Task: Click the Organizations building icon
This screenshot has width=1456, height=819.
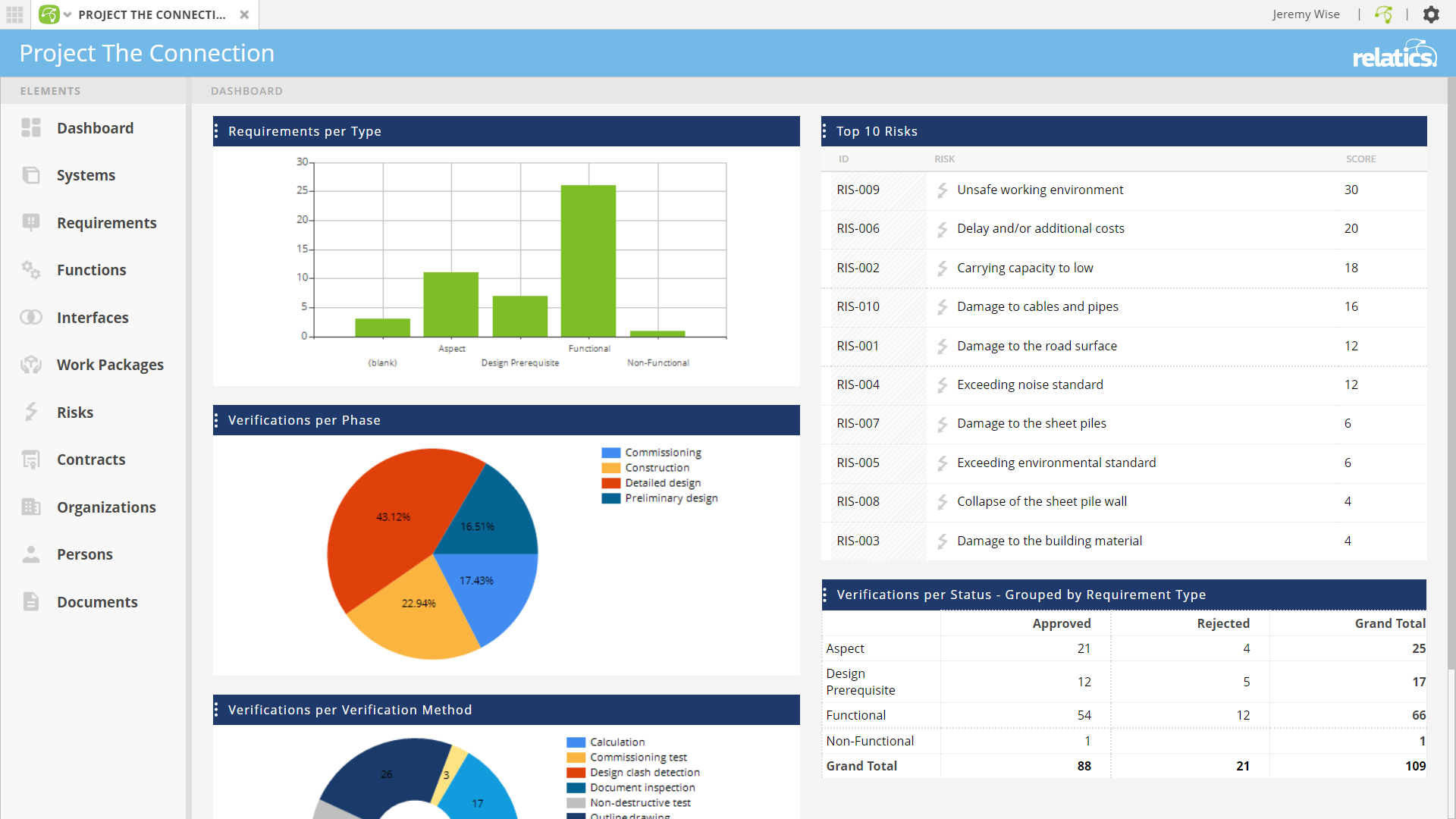Action: 31,507
